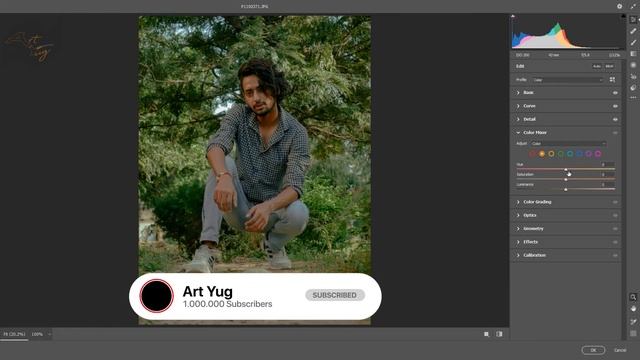Click the Luminance slider handle

[x=566, y=189]
